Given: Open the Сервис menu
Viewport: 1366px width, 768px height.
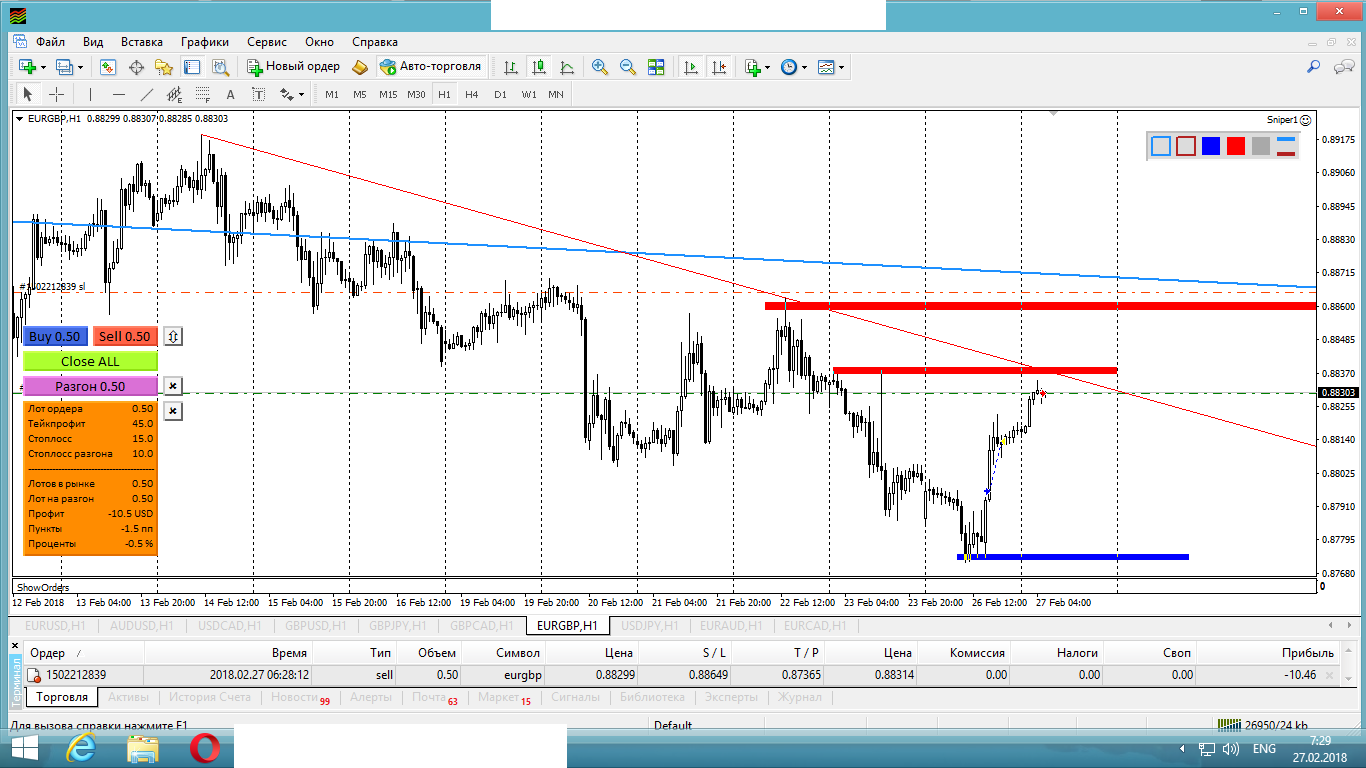Looking at the screenshot, I should pos(266,42).
